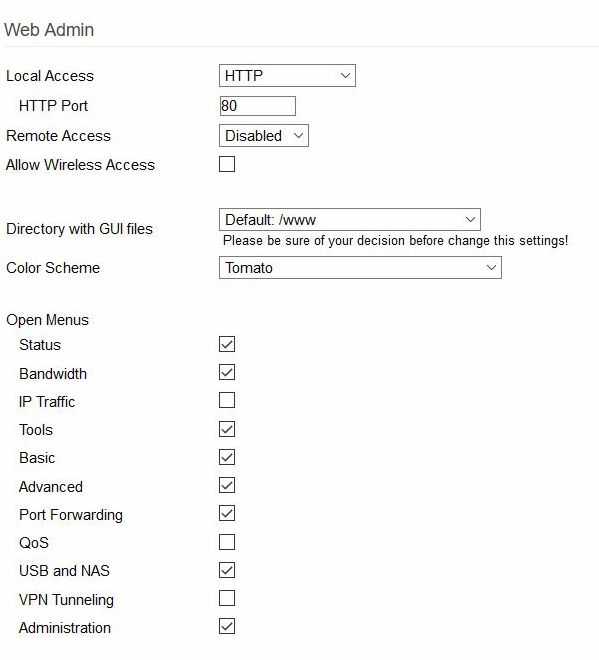Click the Local Access label
The image size is (599, 660).
pos(50,76)
